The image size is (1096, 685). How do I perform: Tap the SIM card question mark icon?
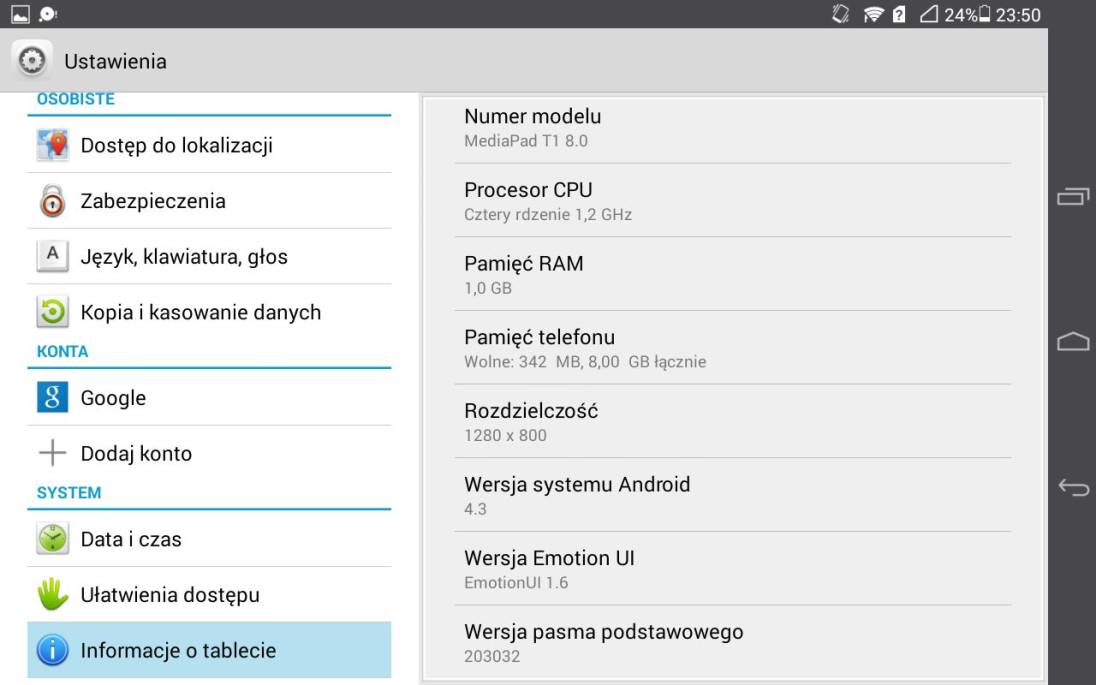tap(899, 14)
